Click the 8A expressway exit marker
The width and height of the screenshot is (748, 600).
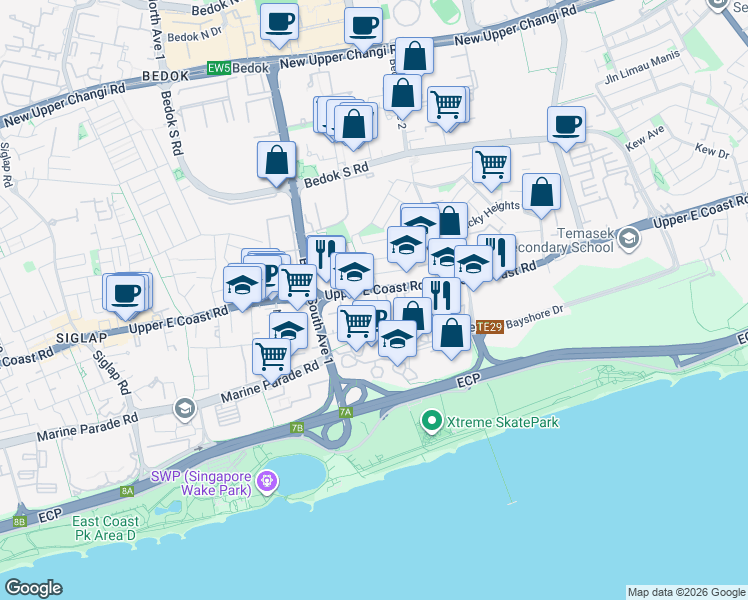point(127,491)
